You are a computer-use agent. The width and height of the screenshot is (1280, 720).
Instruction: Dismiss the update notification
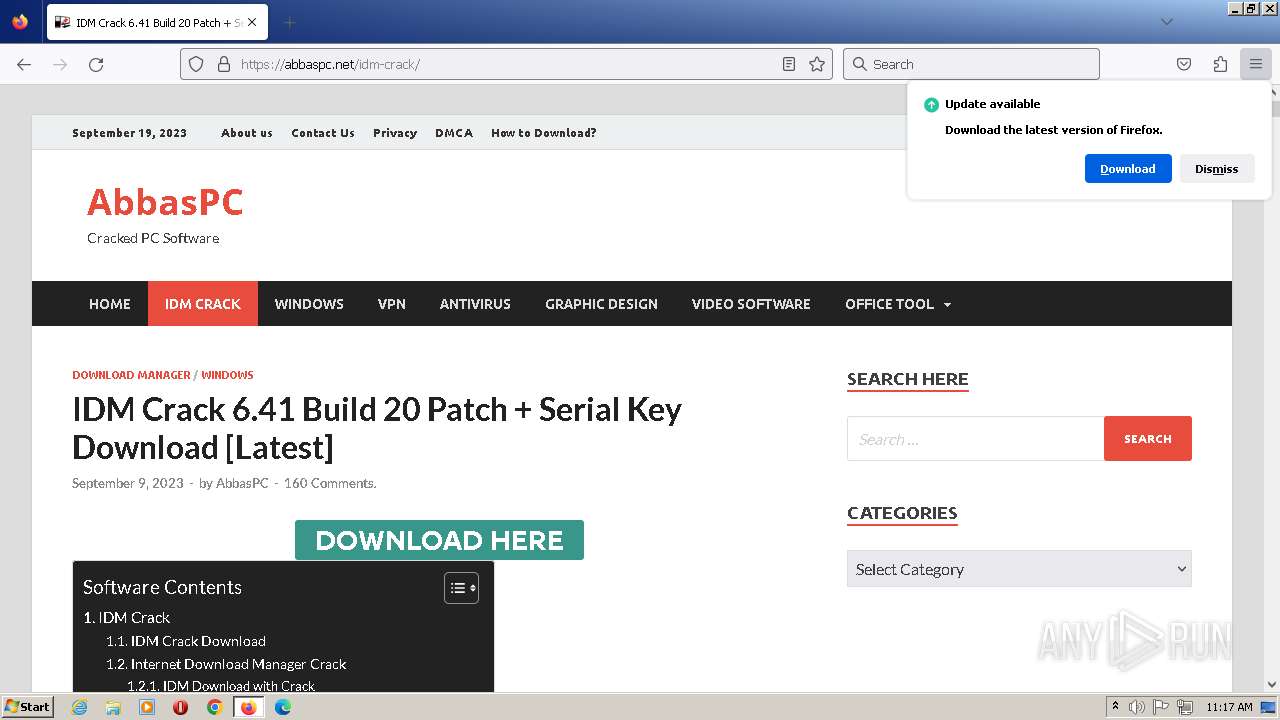click(x=1217, y=169)
